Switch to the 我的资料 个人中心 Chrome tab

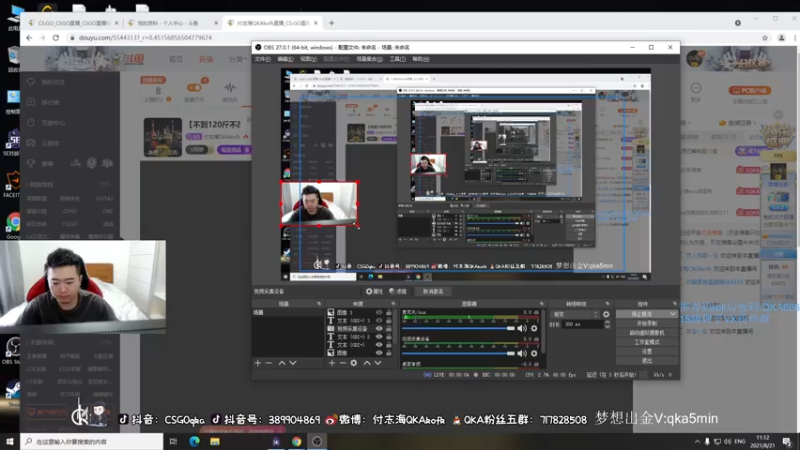[x=171, y=23]
